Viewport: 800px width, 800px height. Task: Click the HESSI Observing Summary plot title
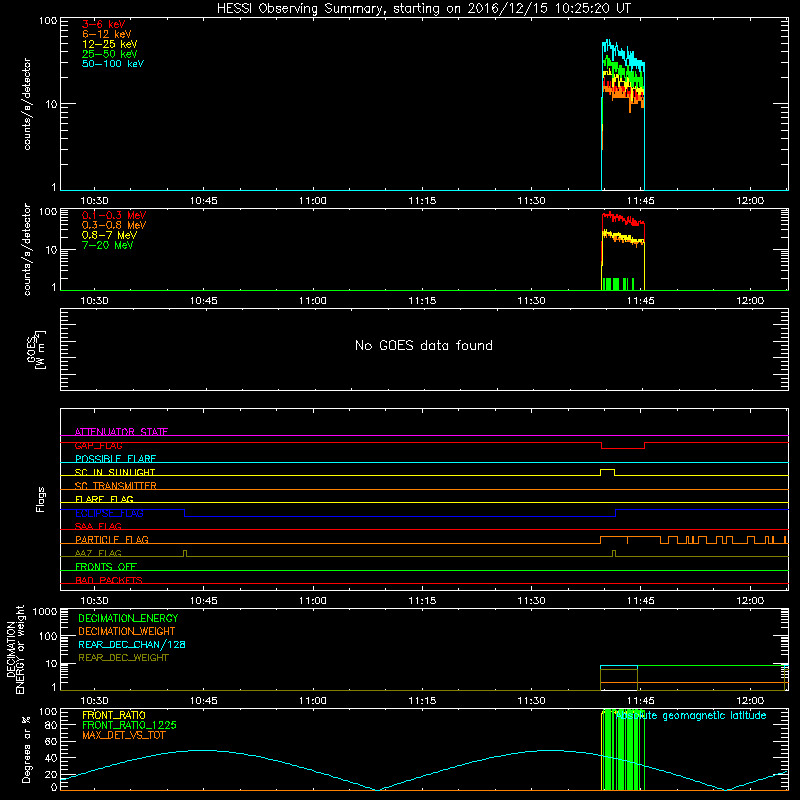[423, 9]
